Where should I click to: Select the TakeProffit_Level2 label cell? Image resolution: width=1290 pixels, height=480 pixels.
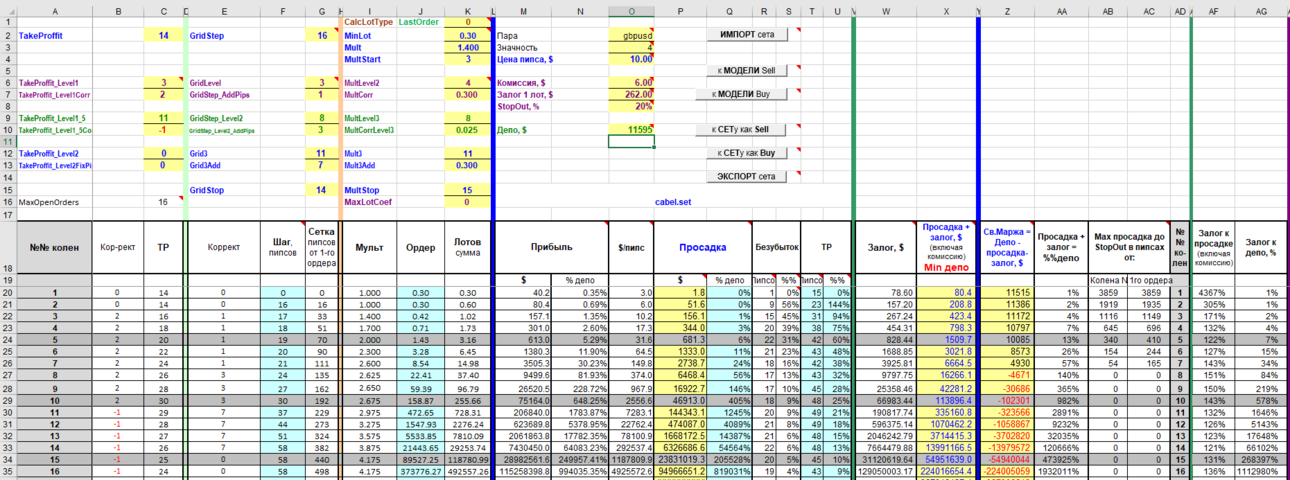[x=53, y=153]
